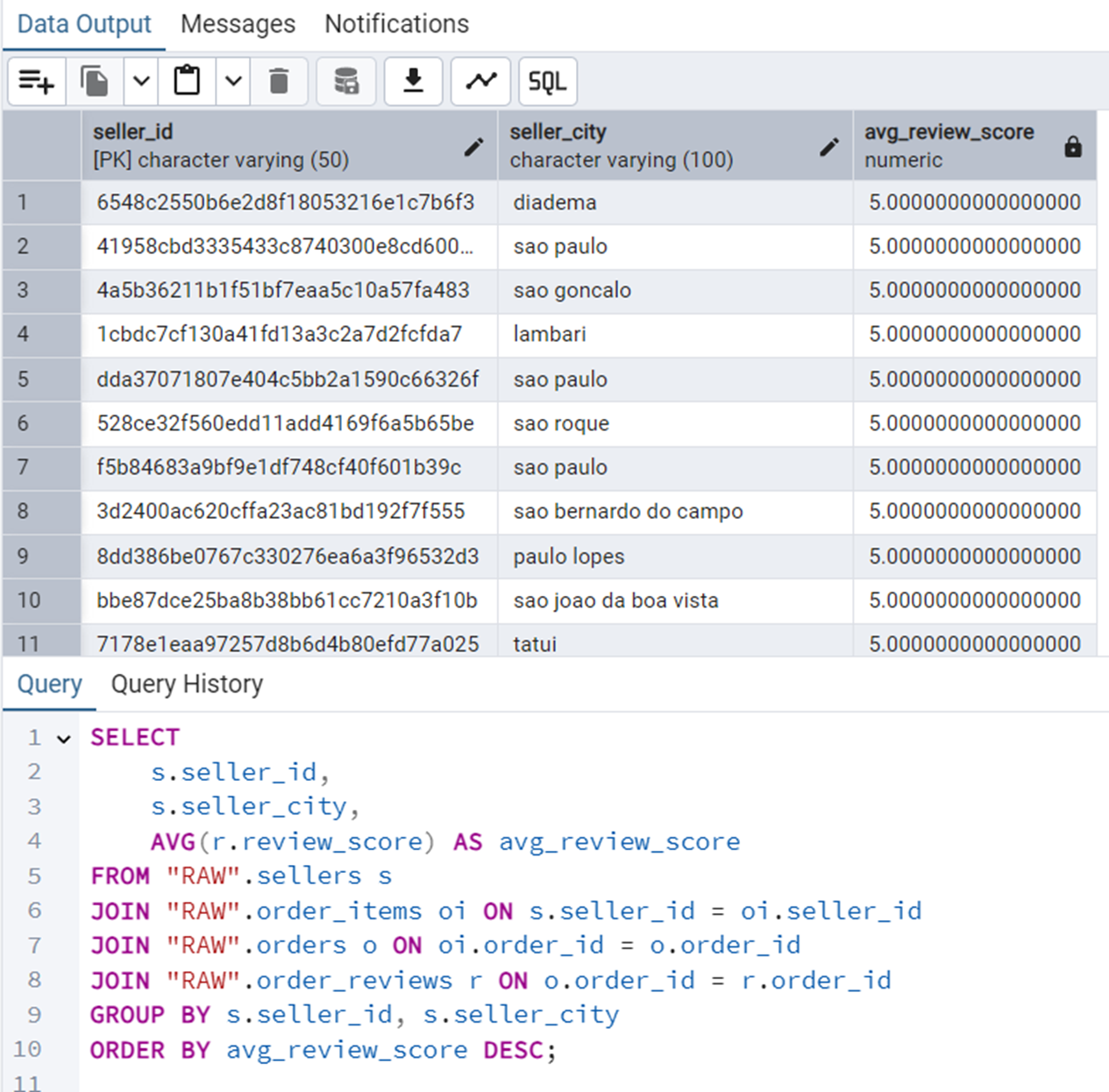1109x1092 pixels.
Task: Click the seller_city column edit pencil
Action: [828, 146]
